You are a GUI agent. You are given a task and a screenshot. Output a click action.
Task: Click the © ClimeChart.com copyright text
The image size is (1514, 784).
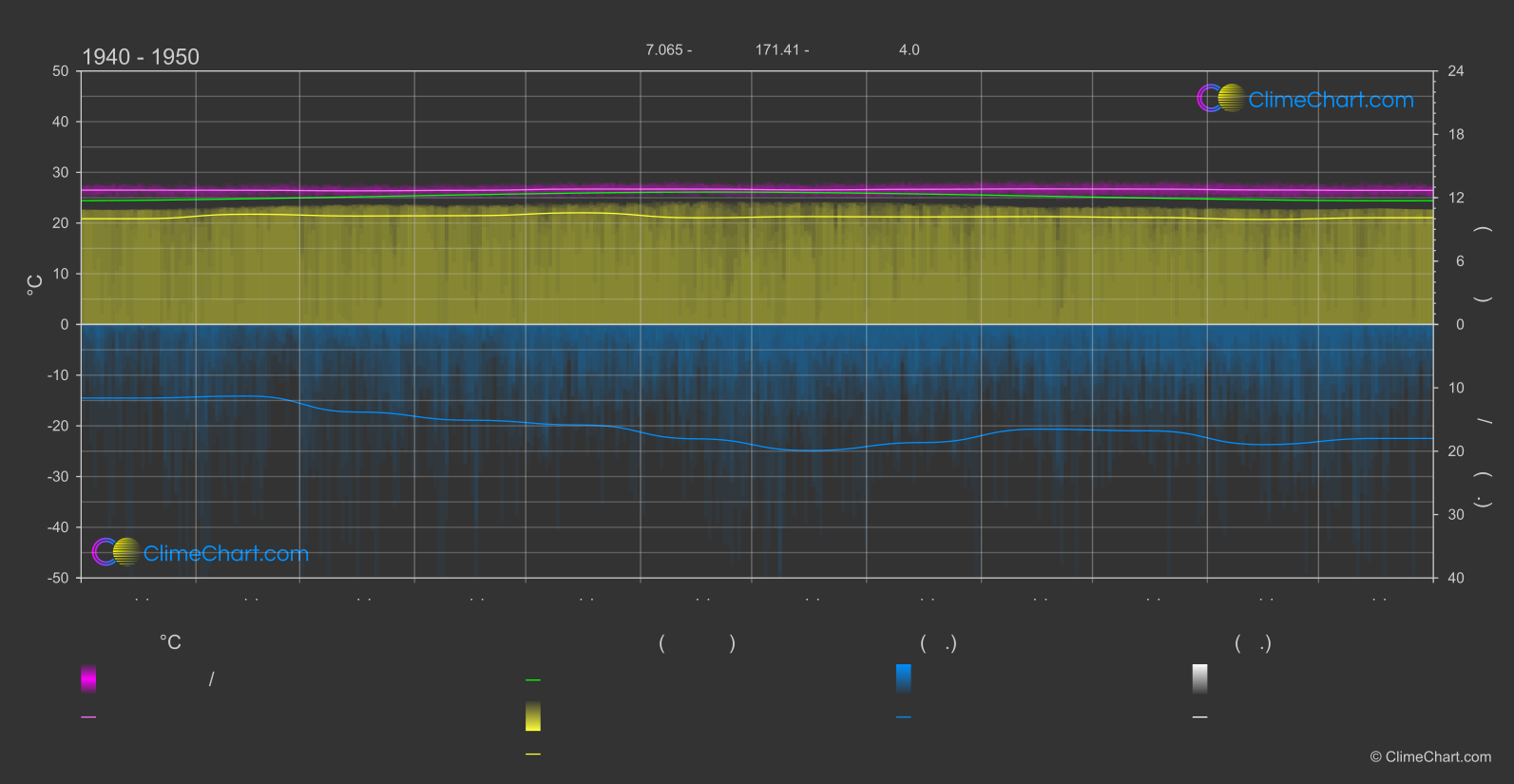coord(1430,757)
